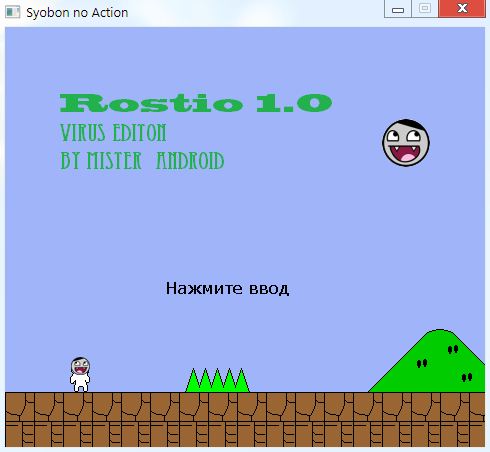Viewport: 490px width, 452px height.
Task: Click the app icon in title bar
Action: [13, 12]
